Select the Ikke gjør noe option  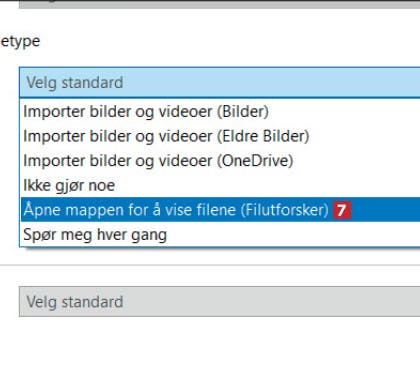tap(220, 185)
